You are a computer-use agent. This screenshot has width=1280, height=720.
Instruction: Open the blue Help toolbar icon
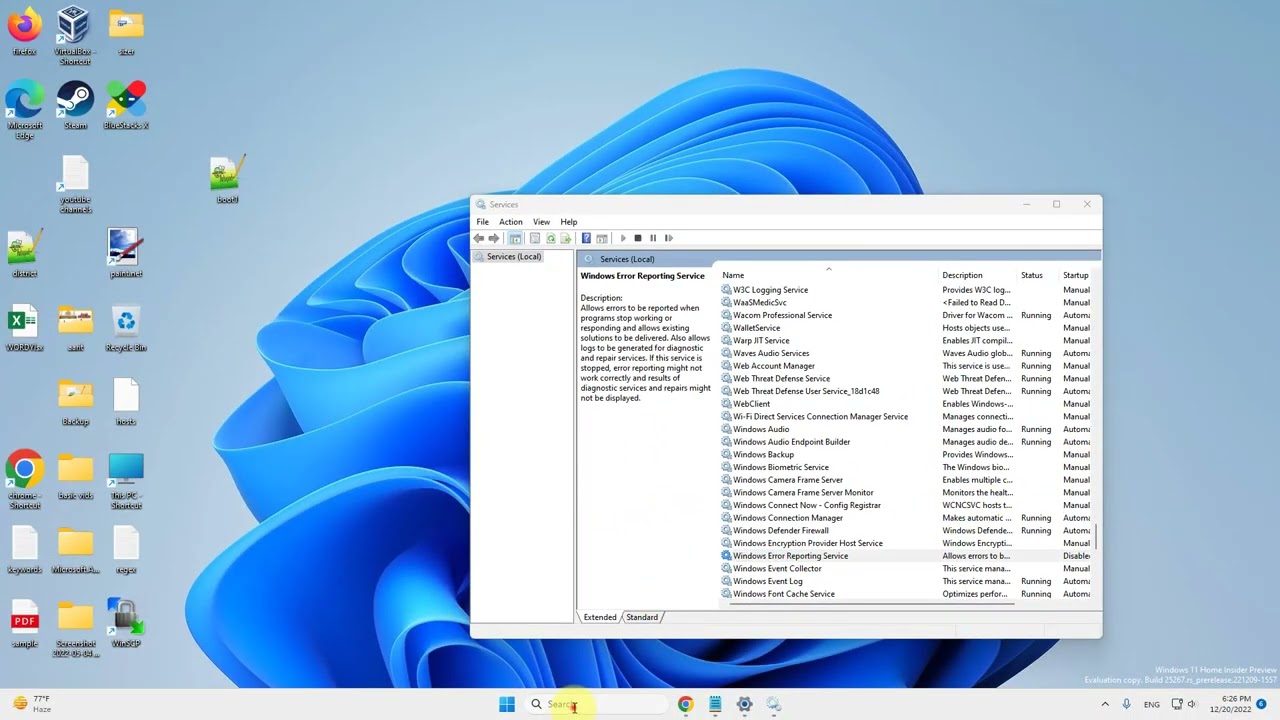pyautogui.click(x=586, y=238)
